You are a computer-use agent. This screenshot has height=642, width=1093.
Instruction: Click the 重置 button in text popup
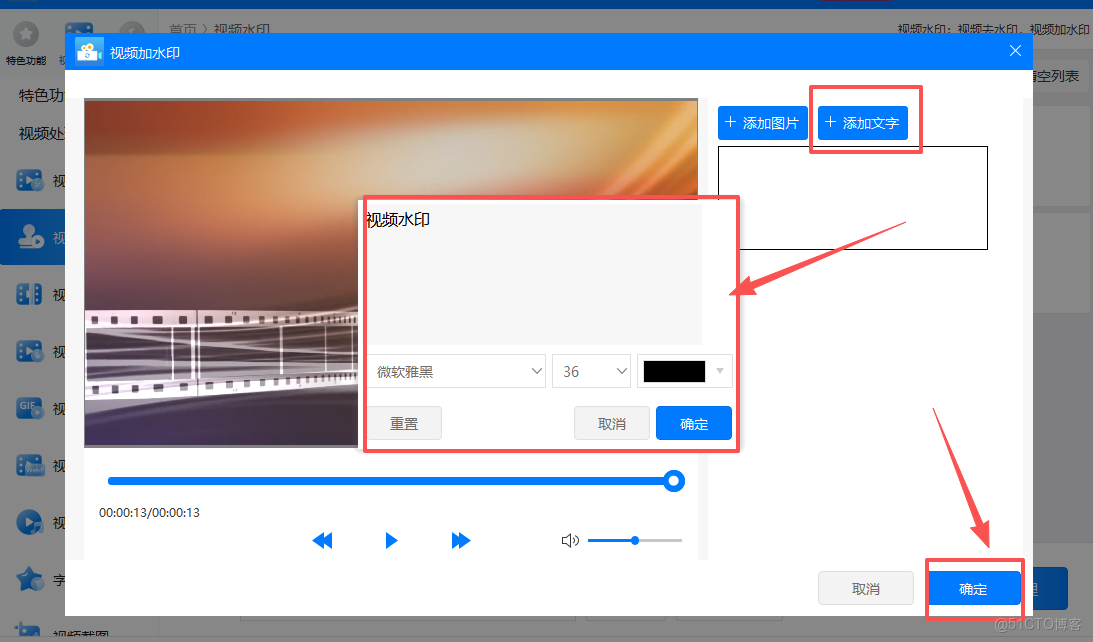click(404, 423)
